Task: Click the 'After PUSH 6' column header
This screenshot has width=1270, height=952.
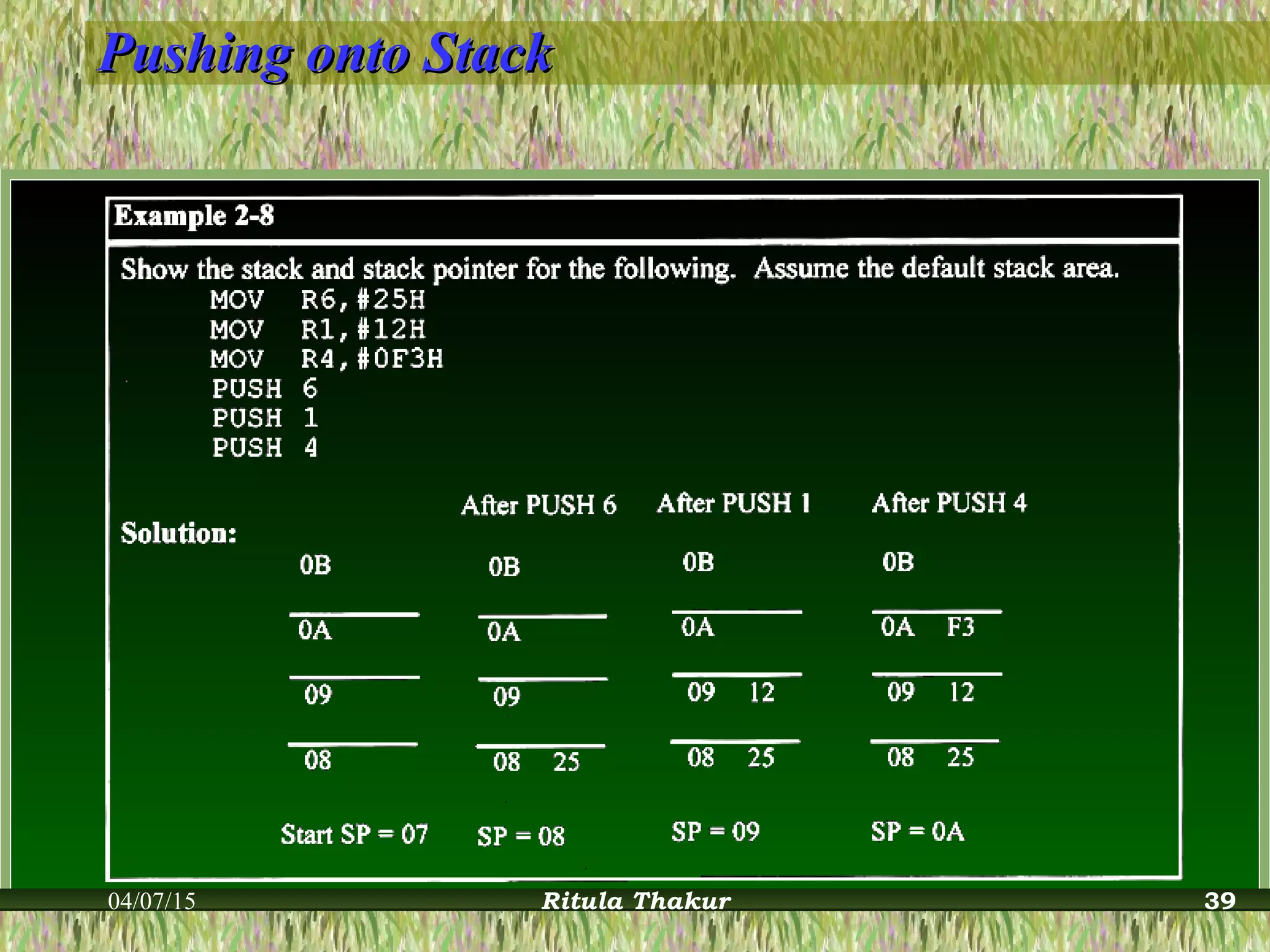Action: (x=538, y=505)
